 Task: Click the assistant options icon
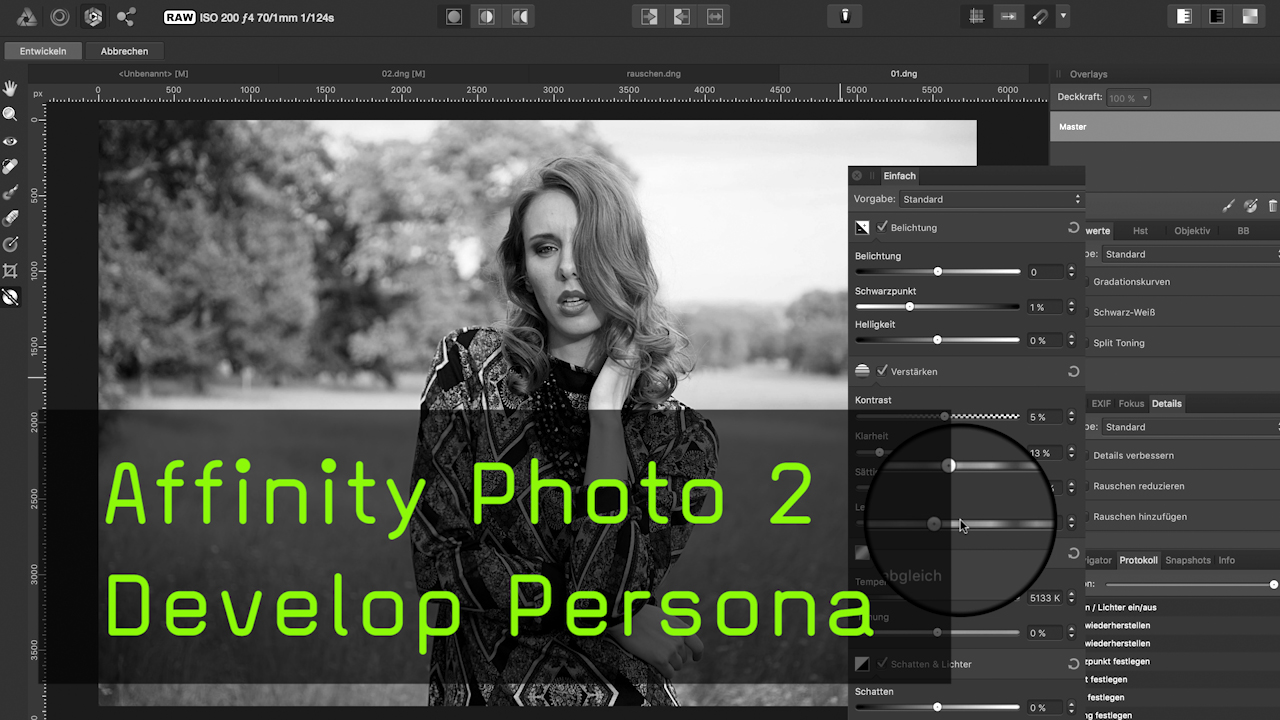click(845, 17)
